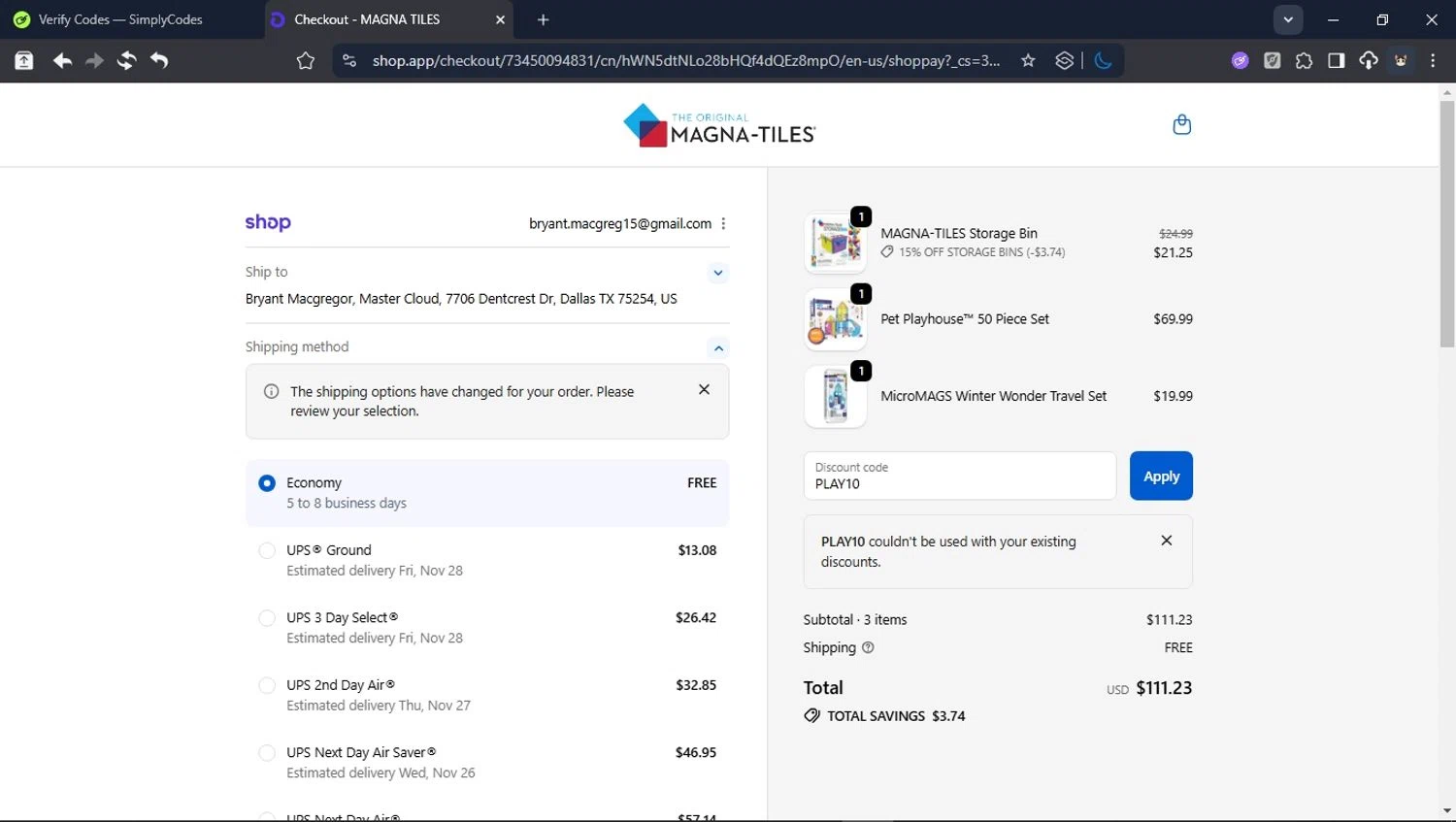The image size is (1456, 822).
Task: Click the MicroMAGS Winter Wonder Travel Set name
Action: pos(993,396)
